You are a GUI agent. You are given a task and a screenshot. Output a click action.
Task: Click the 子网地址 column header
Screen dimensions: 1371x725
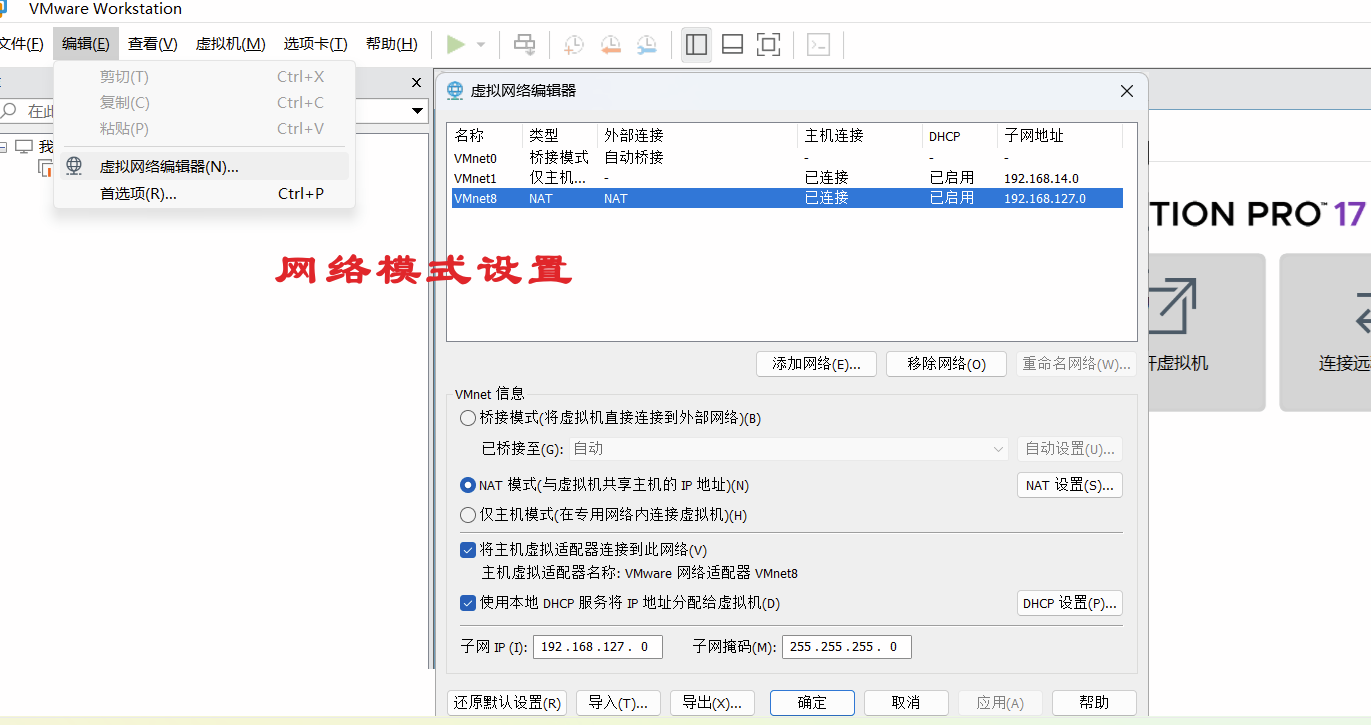pyautogui.click(x=1060, y=136)
